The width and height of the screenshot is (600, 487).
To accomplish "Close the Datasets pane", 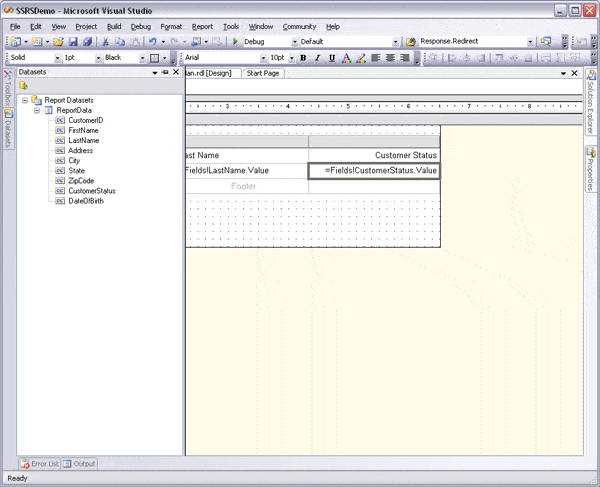I will [176, 72].
